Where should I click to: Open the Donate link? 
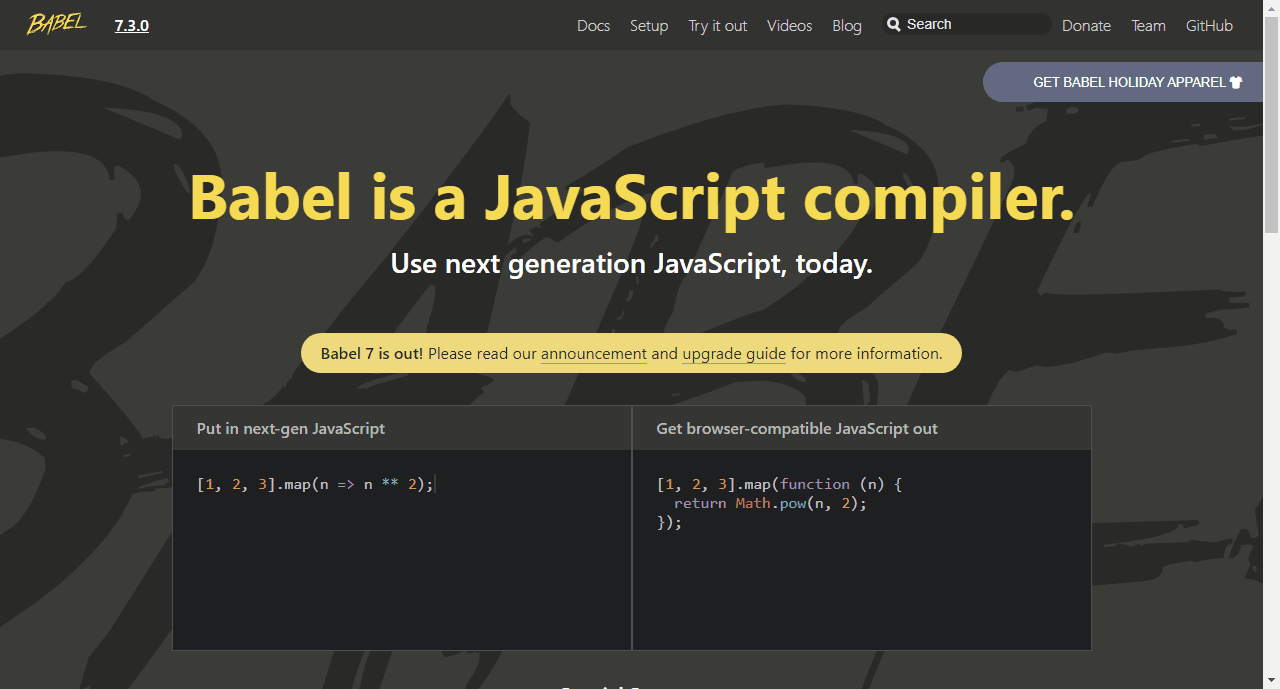pos(1086,25)
